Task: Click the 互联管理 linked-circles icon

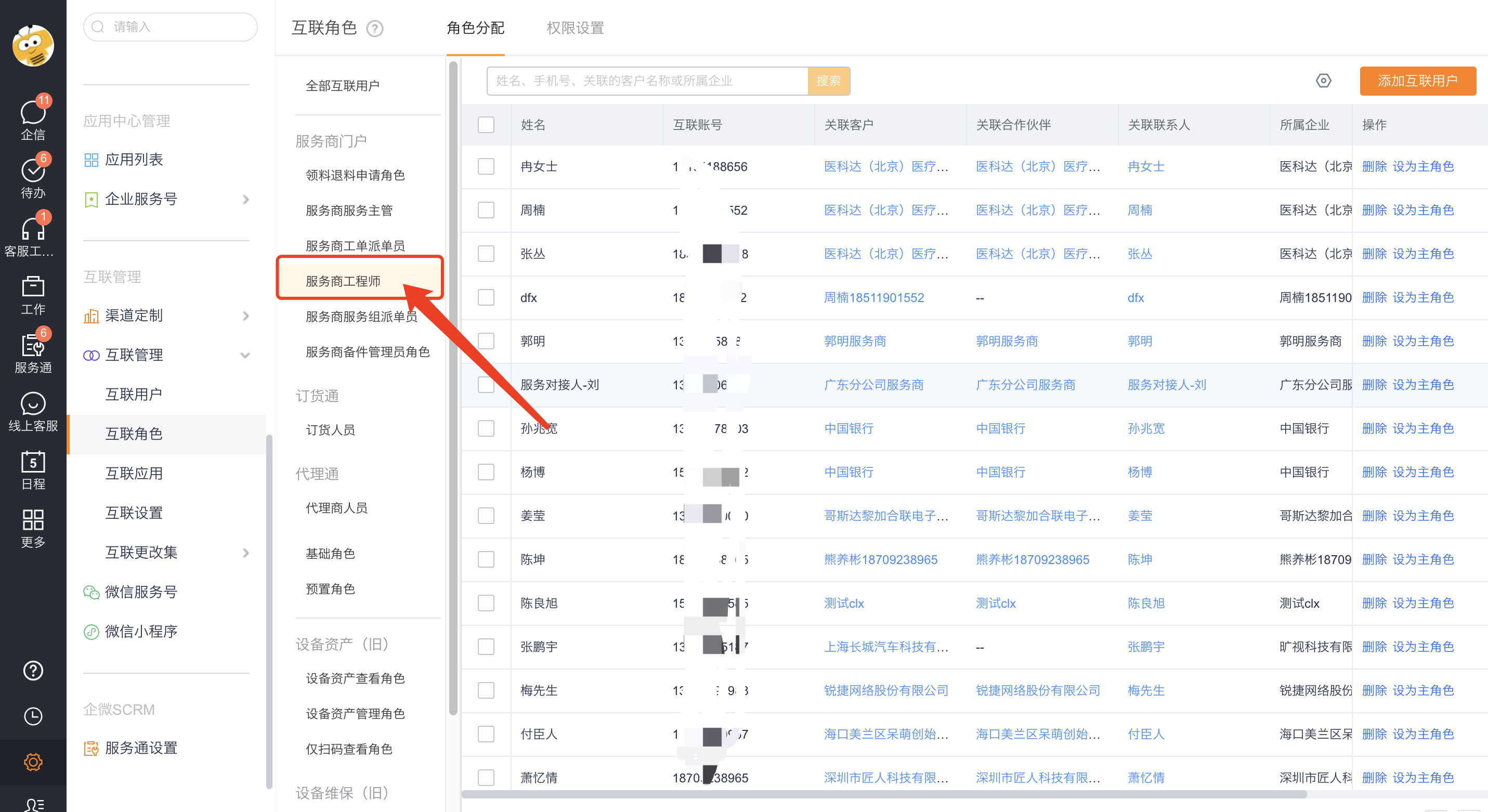Action: (x=92, y=355)
